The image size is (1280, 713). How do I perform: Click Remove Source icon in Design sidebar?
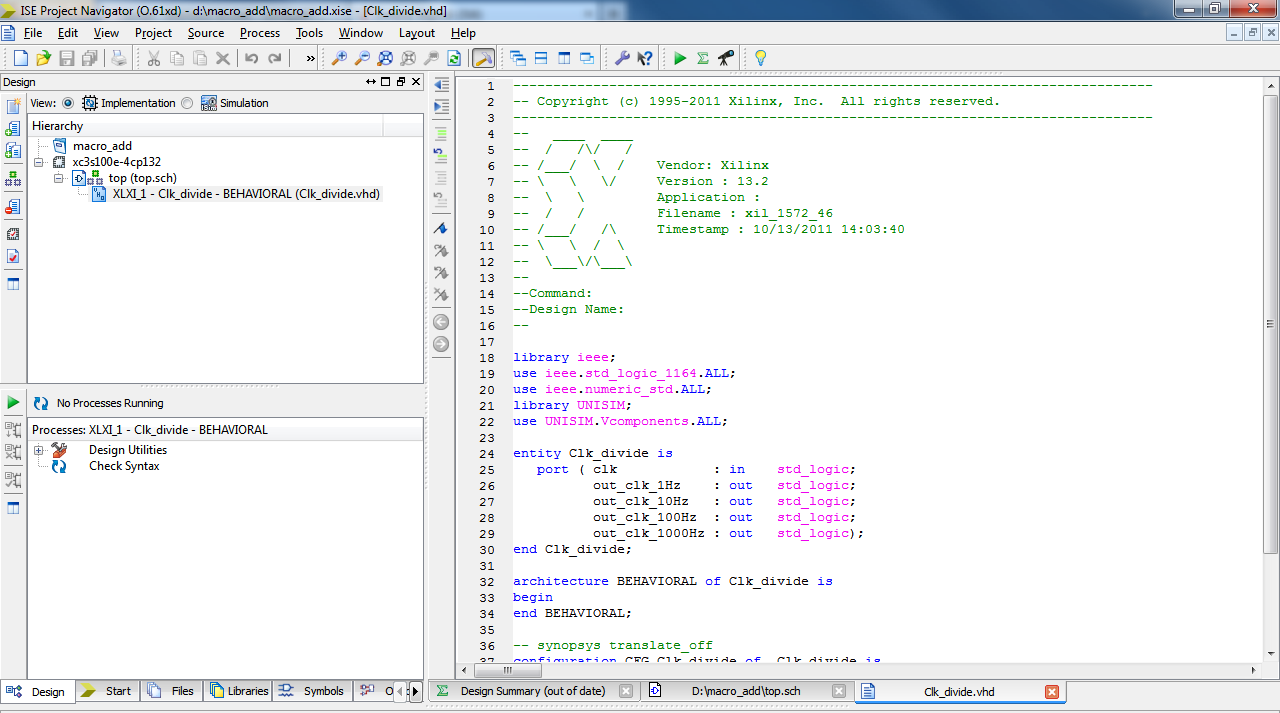pos(13,206)
